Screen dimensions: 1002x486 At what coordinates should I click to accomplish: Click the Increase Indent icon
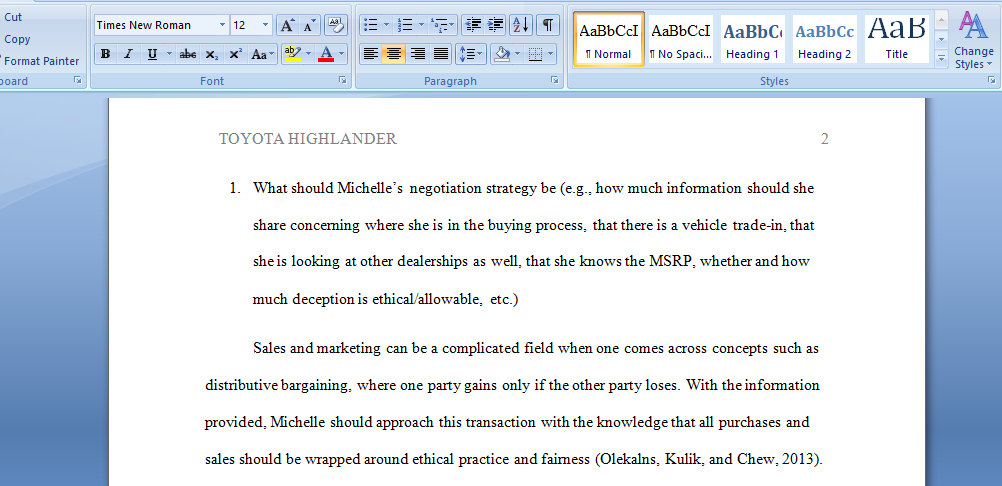tap(495, 26)
